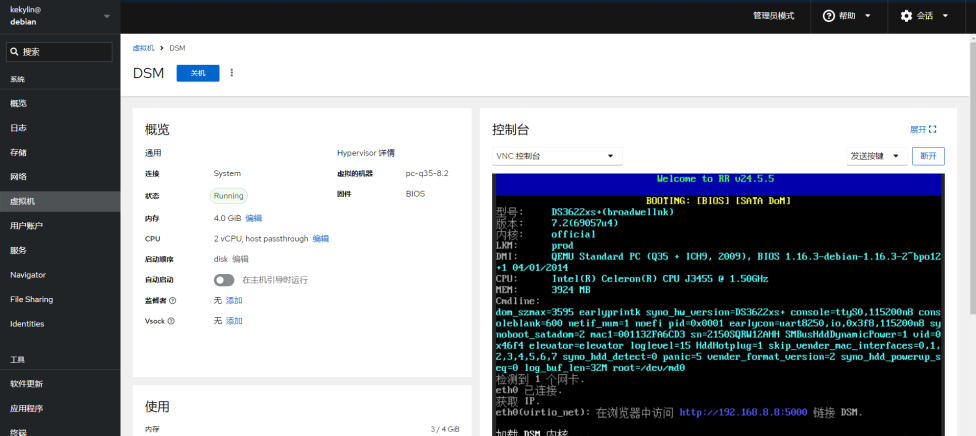Click the watchdog info help icon
The width and height of the screenshot is (976, 436).
click(x=172, y=301)
